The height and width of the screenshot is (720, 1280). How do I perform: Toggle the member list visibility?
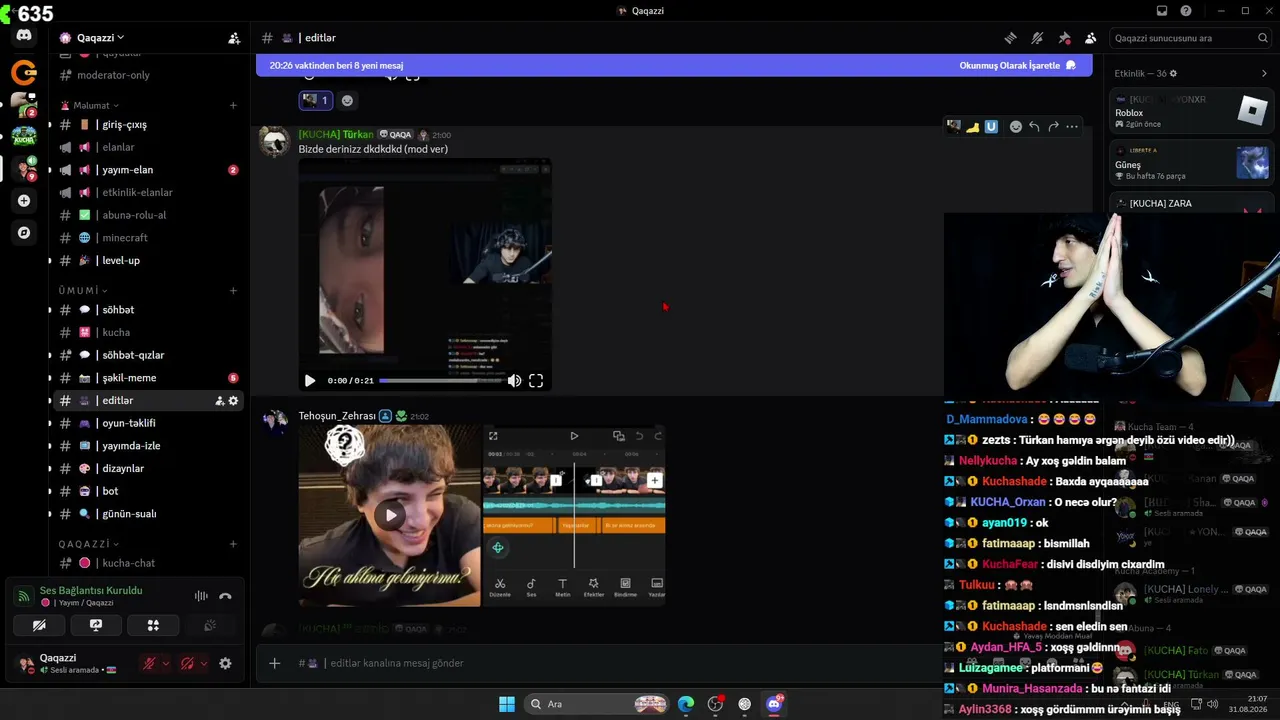(1090, 38)
